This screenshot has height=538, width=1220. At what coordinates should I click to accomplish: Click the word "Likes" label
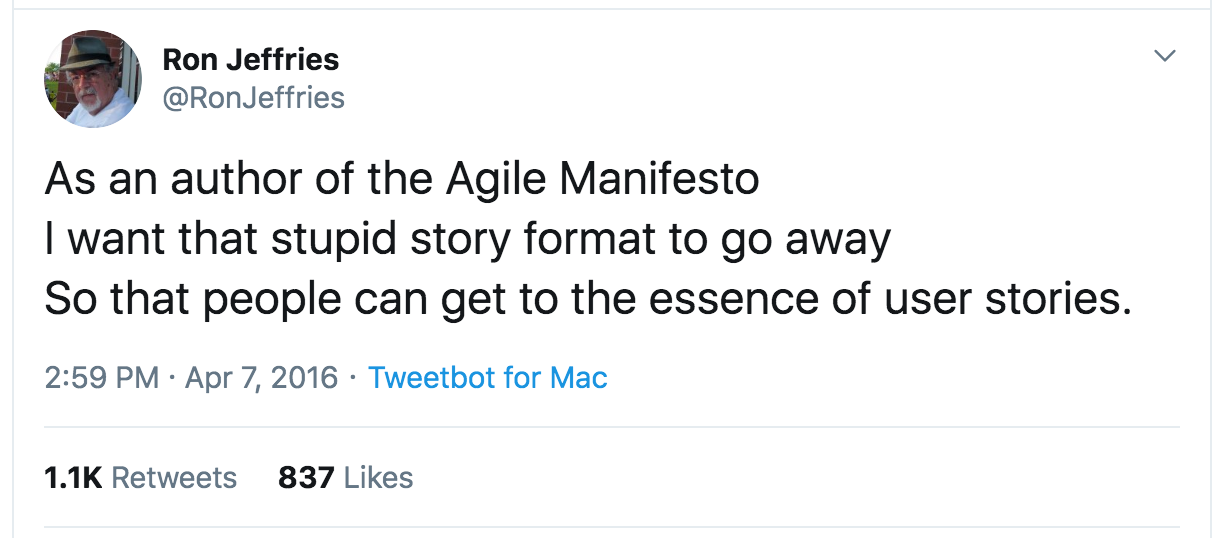(378, 477)
